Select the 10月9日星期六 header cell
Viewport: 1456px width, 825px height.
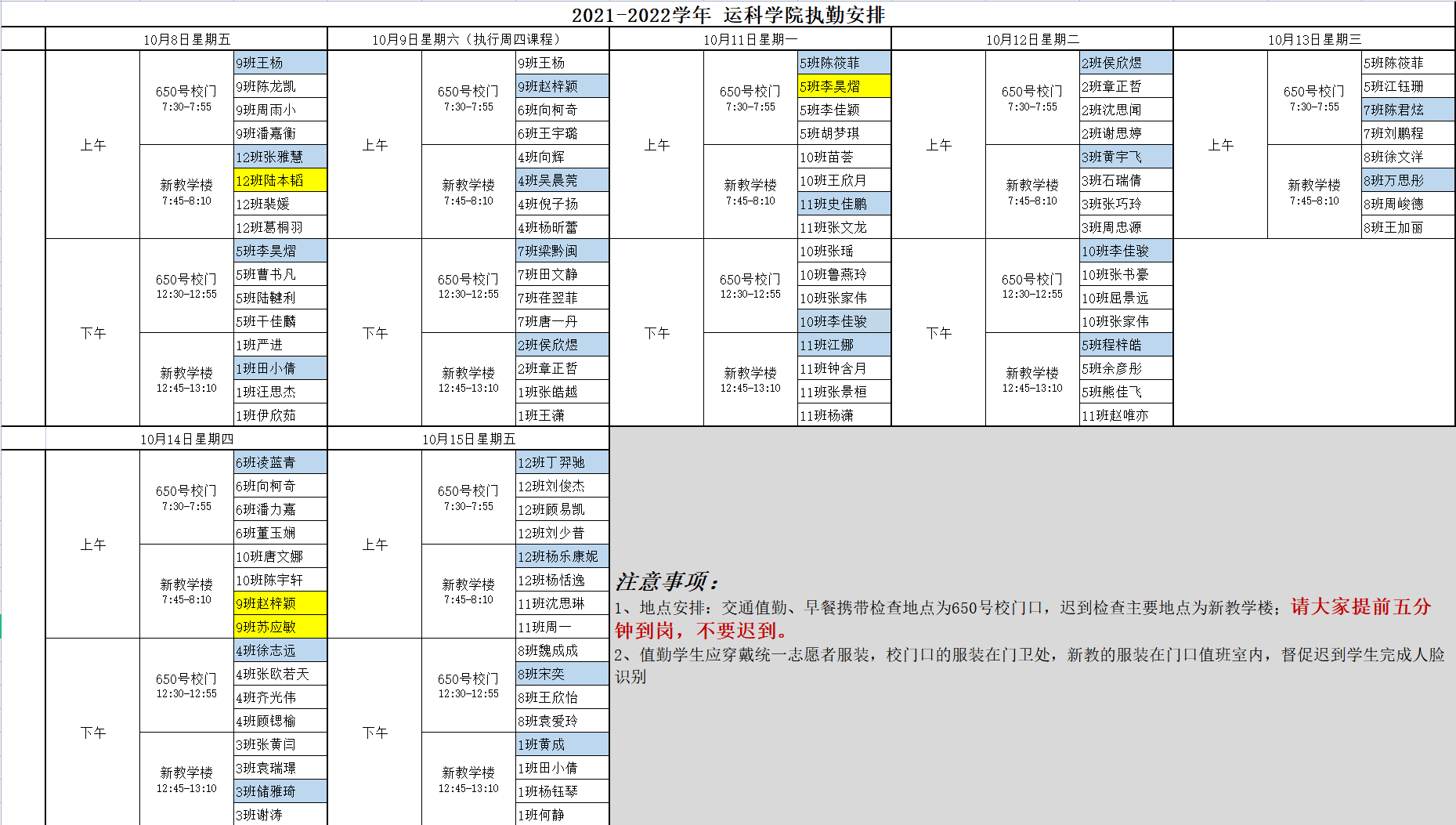point(467,39)
